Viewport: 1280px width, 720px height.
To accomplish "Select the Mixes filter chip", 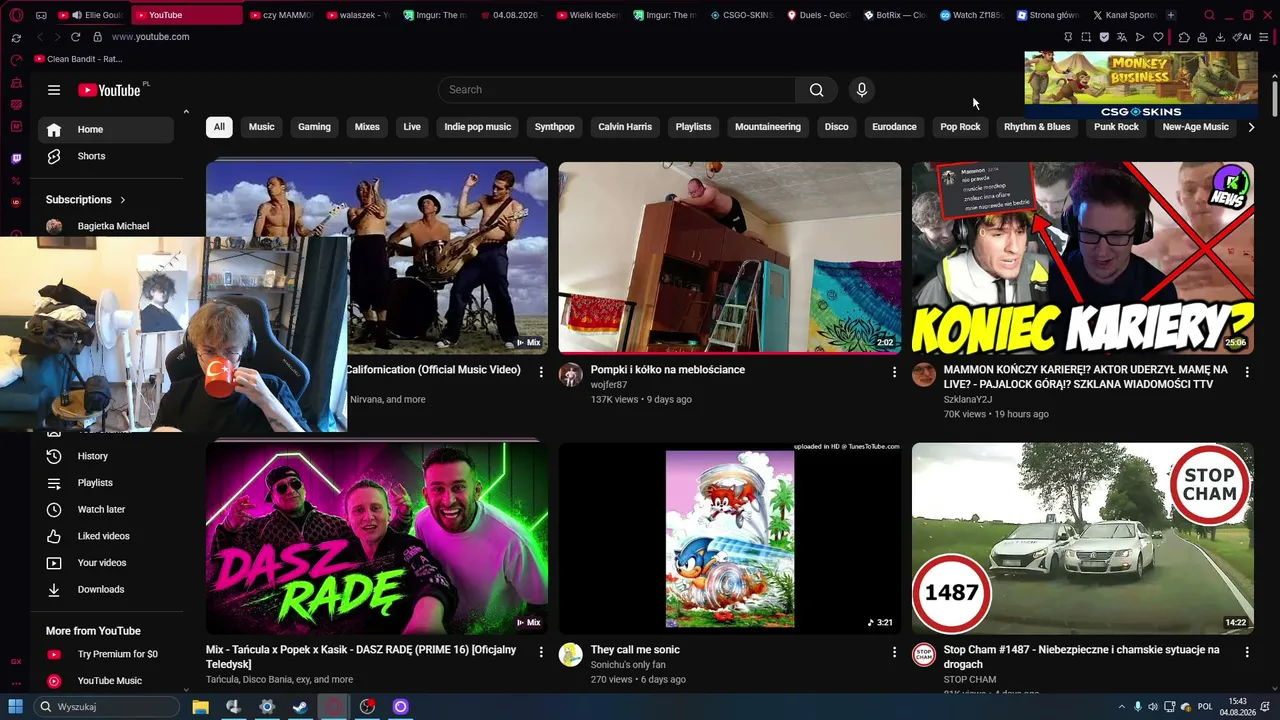I will coord(367,127).
